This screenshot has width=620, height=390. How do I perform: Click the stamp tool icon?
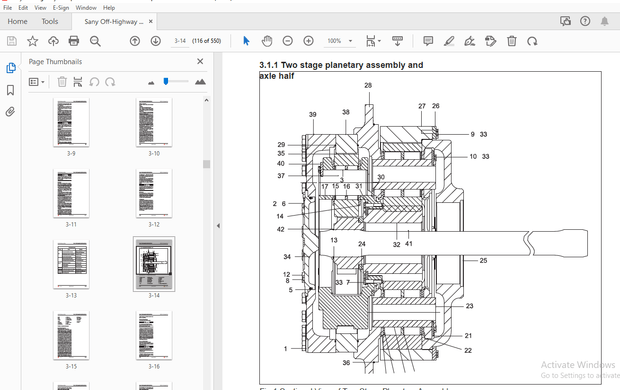[490, 41]
